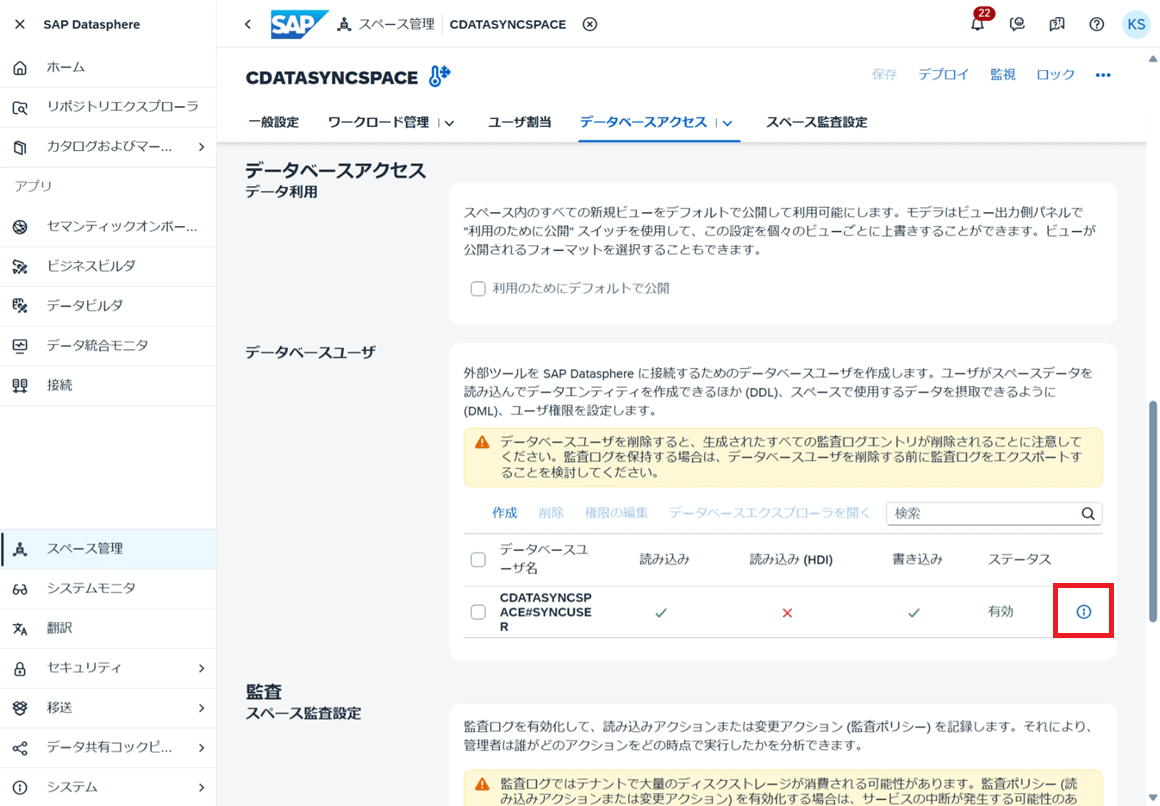The width and height of the screenshot is (1160, 806).
Task: Open the データビルダ icon
Action: (x=20, y=306)
